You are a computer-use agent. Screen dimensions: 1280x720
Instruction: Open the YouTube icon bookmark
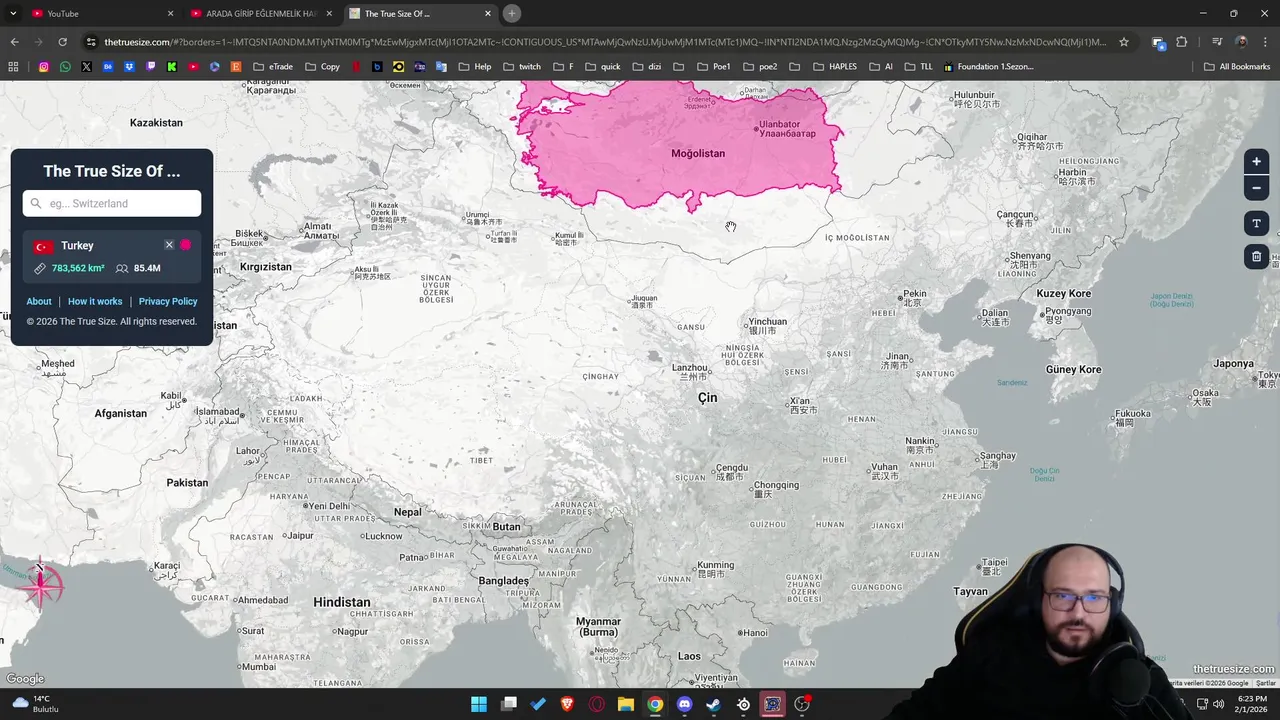click(194, 67)
